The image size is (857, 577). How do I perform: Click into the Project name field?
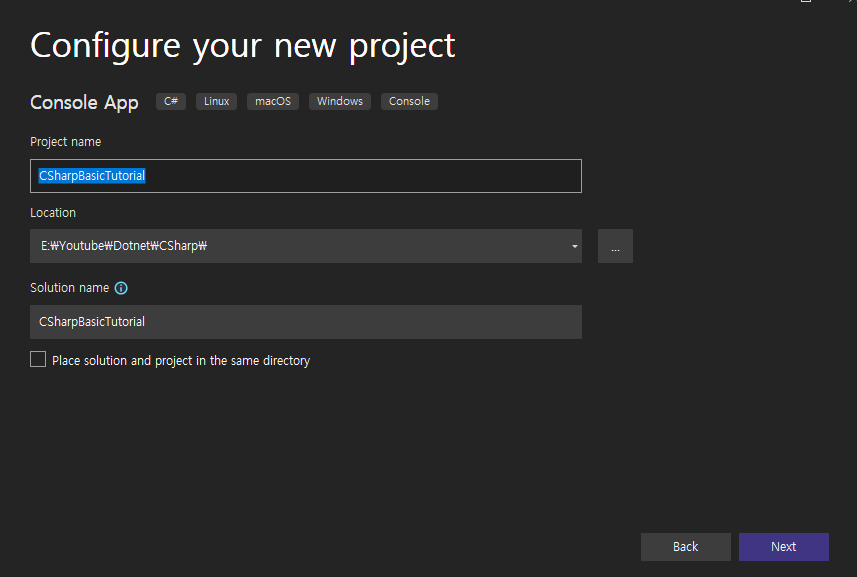(x=306, y=176)
